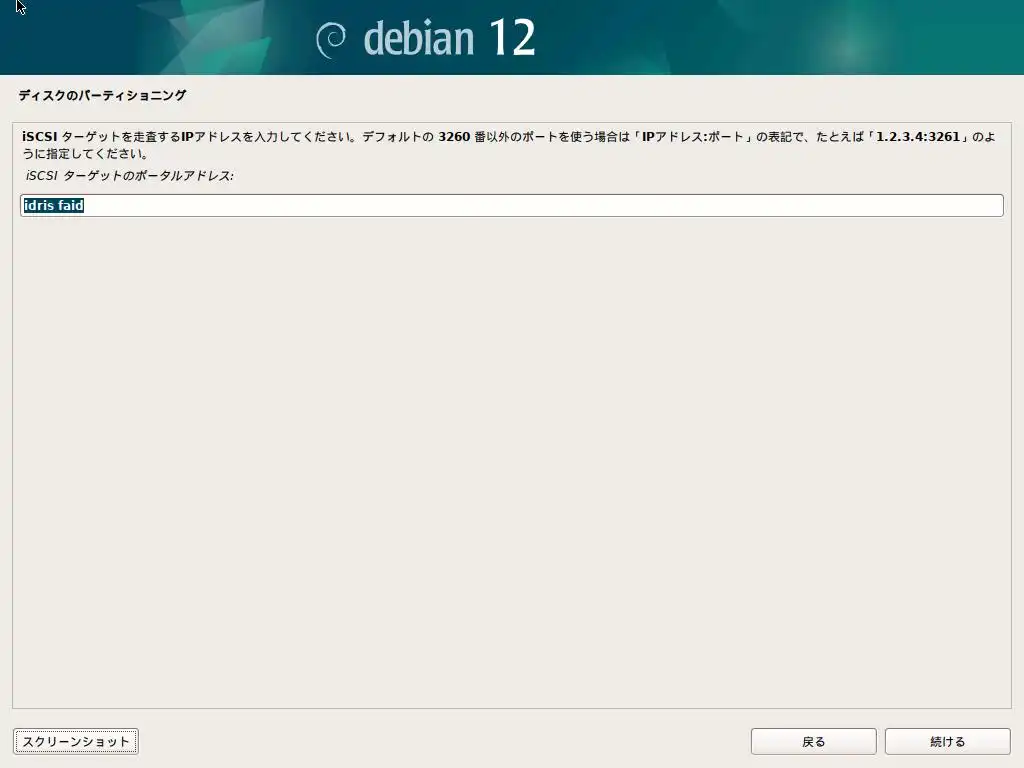Screen dimensions: 1024x768
Task: Click the iSCSI ターゲットのポータルアドレス label
Action: (x=129, y=176)
